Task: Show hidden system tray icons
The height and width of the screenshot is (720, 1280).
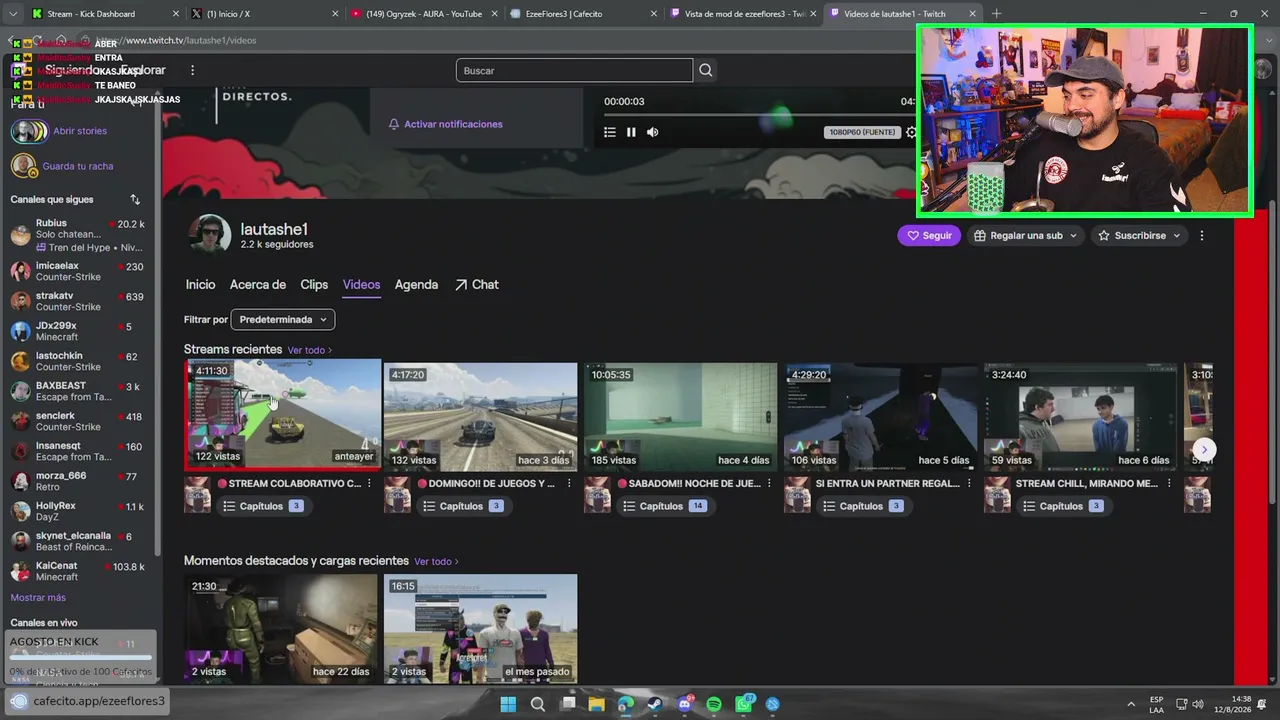Action: tap(1131, 704)
